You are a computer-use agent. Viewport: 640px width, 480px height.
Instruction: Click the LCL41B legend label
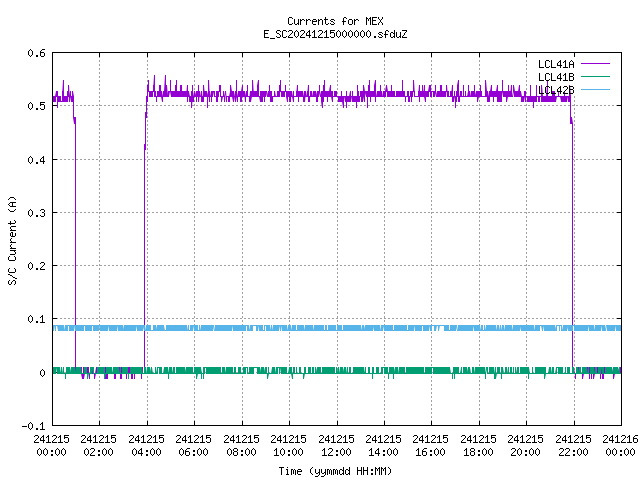coord(556,77)
